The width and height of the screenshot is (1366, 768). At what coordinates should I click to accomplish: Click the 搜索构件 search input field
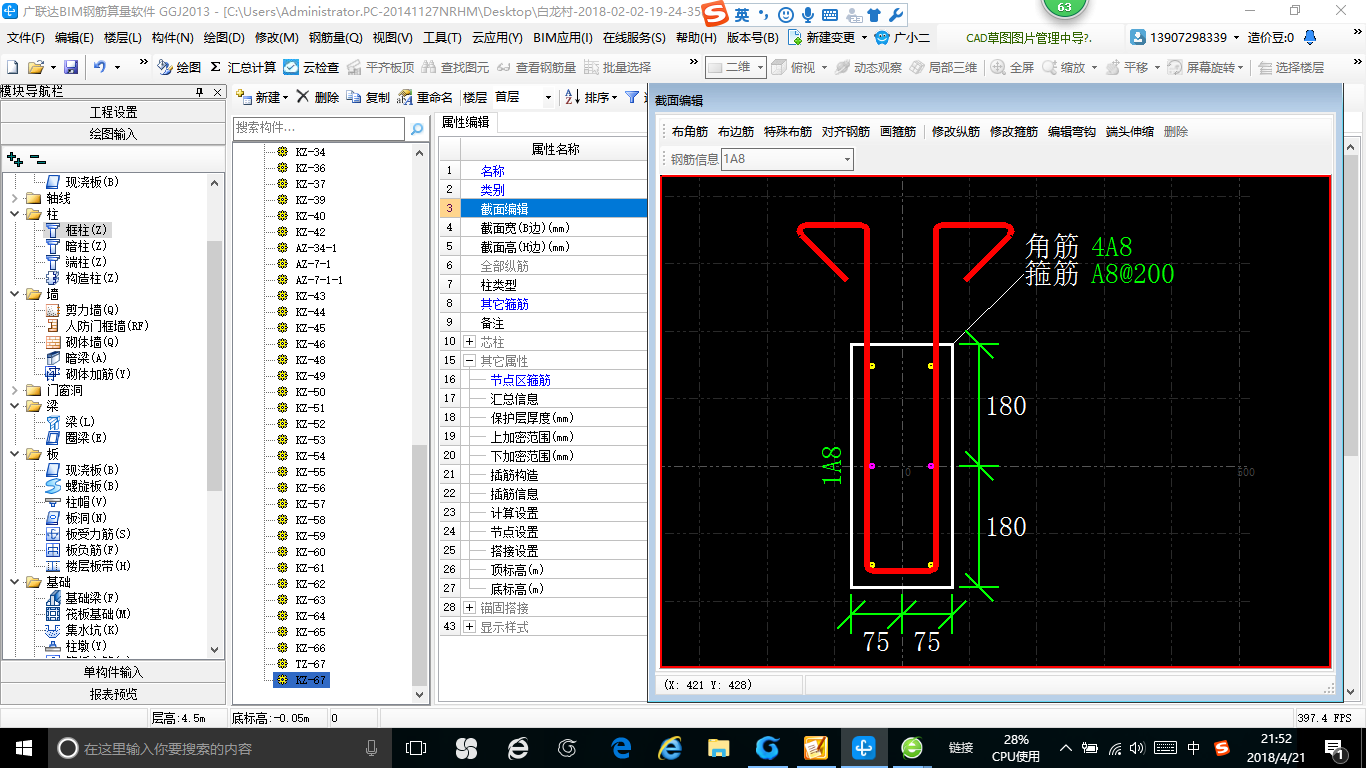tap(319, 129)
